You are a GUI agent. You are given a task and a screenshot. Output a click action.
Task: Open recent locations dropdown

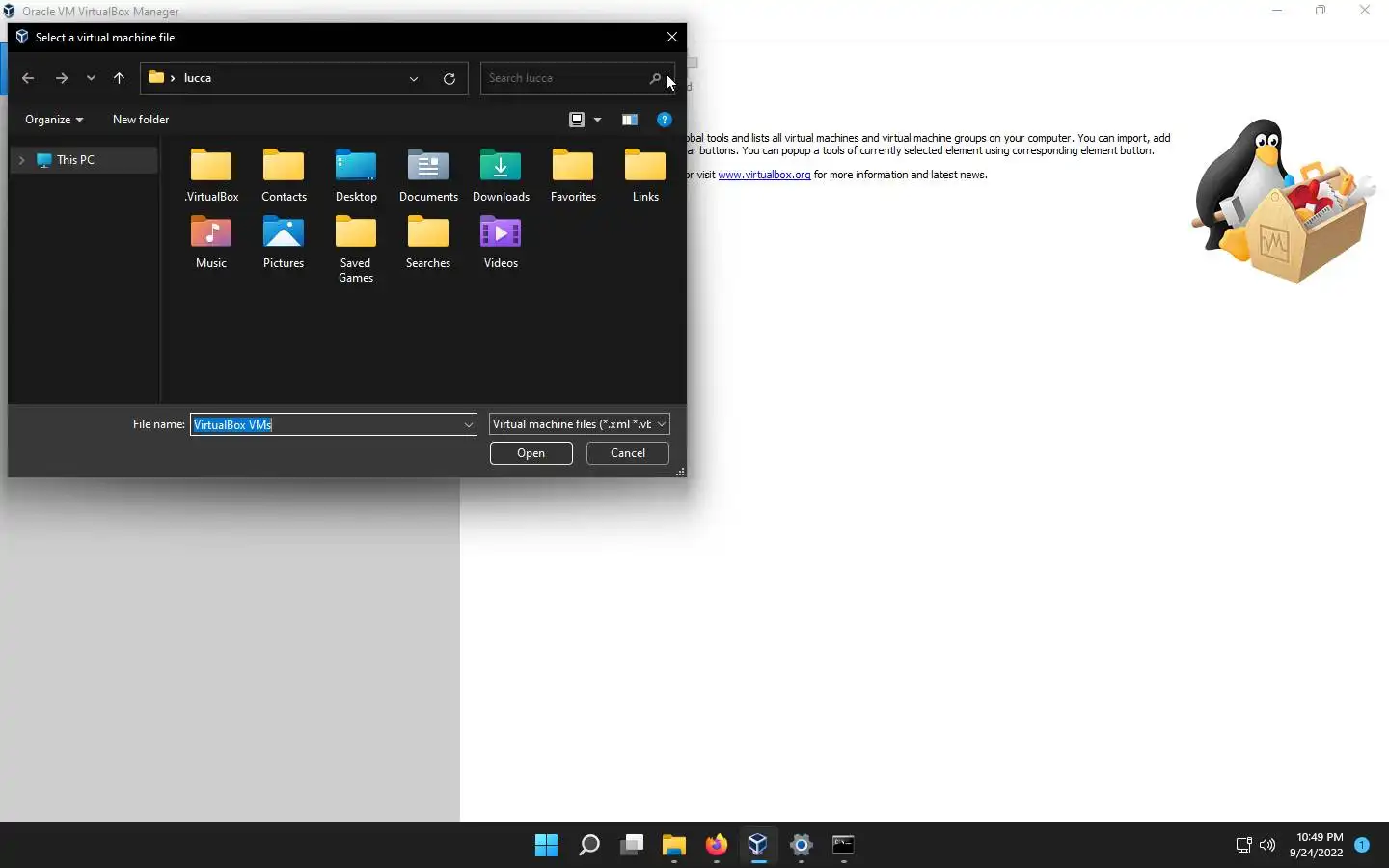(91, 78)
